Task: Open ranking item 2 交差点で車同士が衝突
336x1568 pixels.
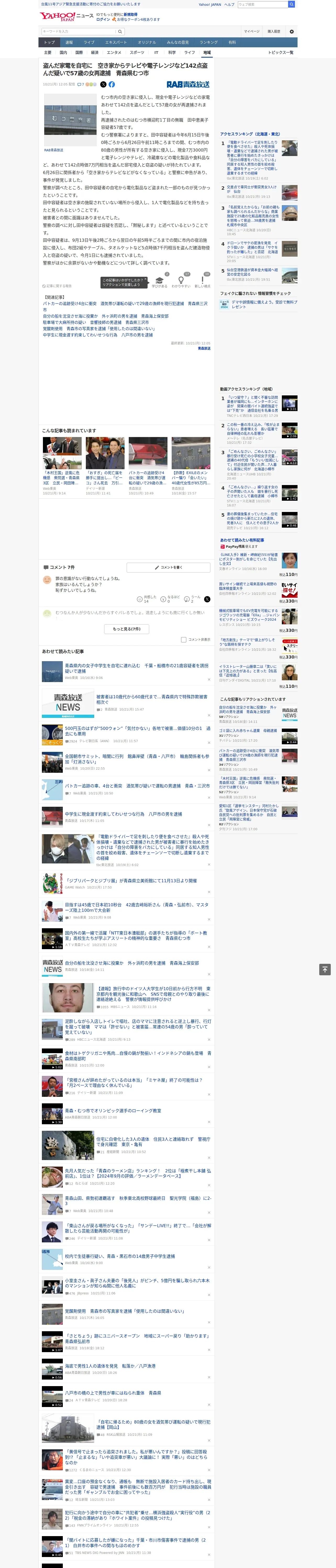Action: pos(252,189)
